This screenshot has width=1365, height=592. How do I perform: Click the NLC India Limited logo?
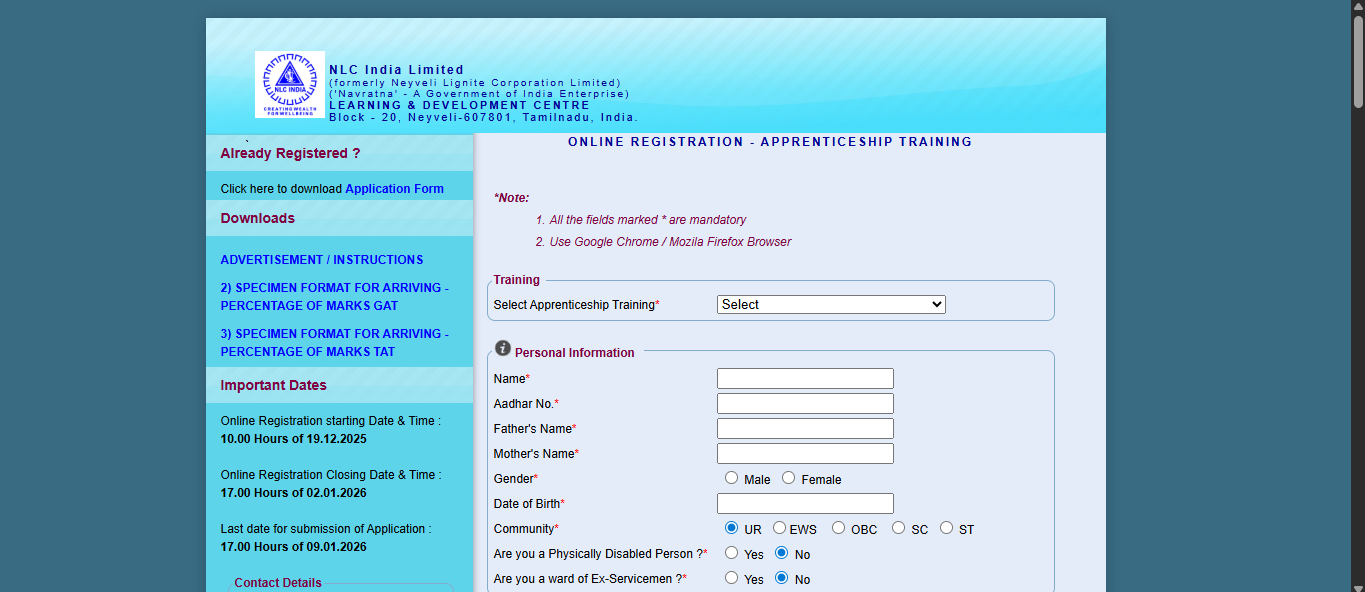click(x=288, y=83)
